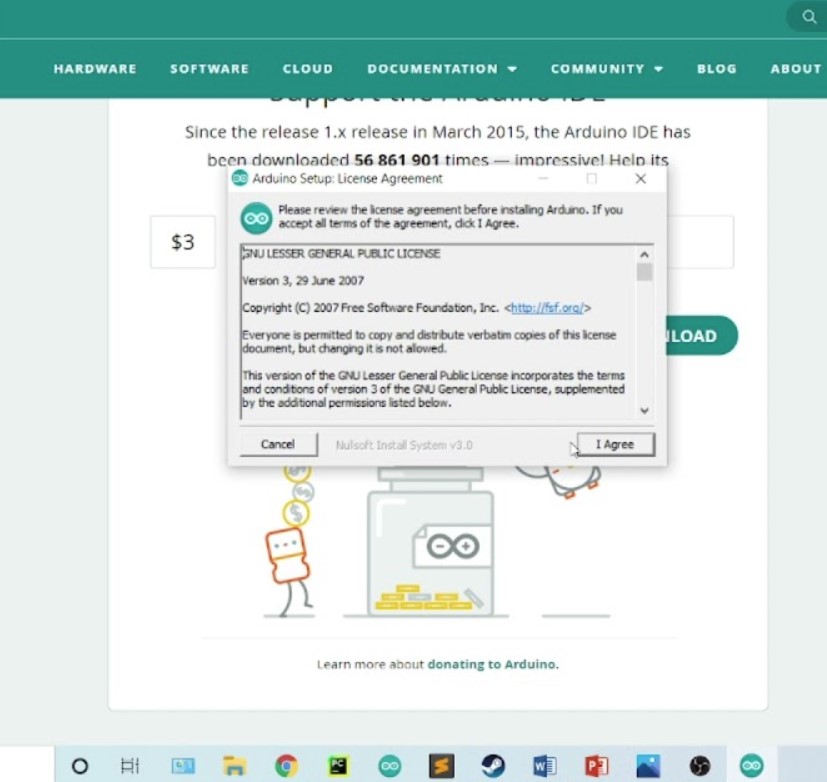The image size is (827, 782).
Task: Close the Arduino Setup dialog
Action: [x=640, y=179]
